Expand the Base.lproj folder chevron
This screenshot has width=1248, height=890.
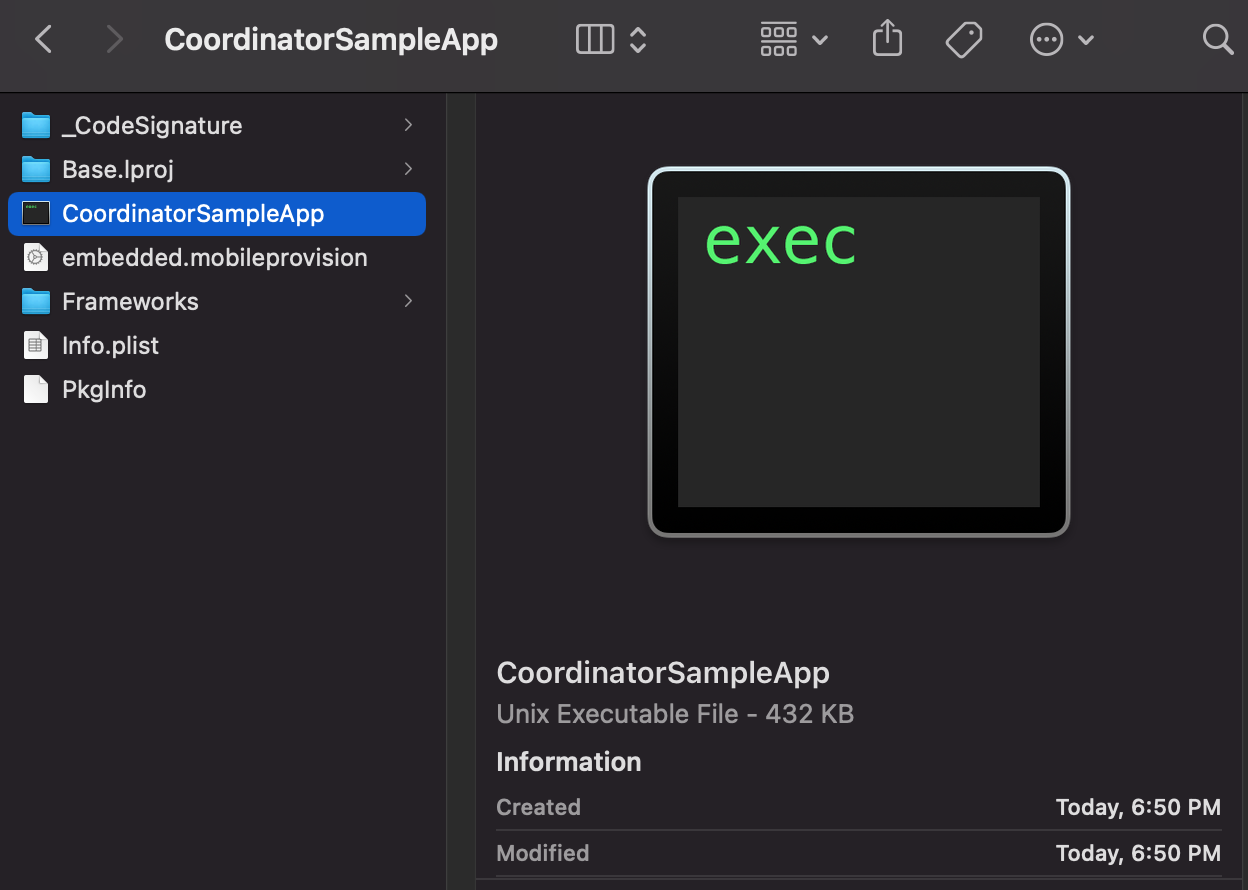point(408,169)
